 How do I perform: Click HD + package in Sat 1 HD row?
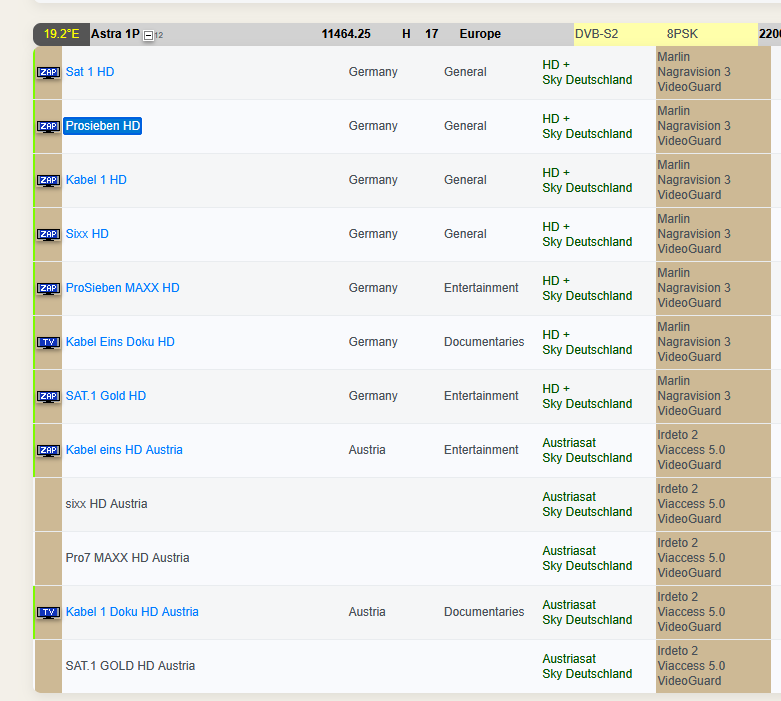(x=556, y=65)
